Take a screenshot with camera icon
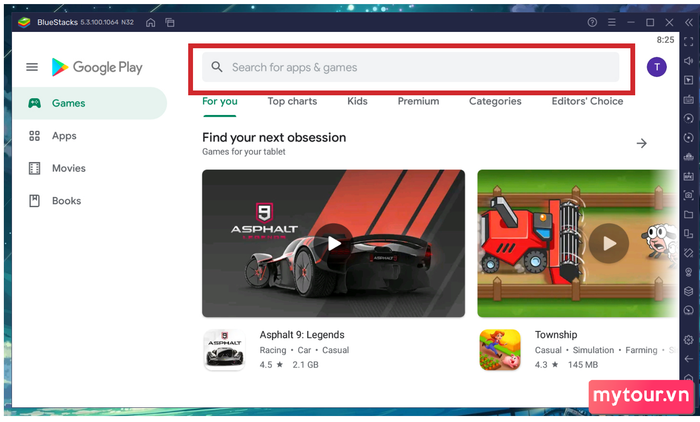700x422 pixels. click(688, 195)
